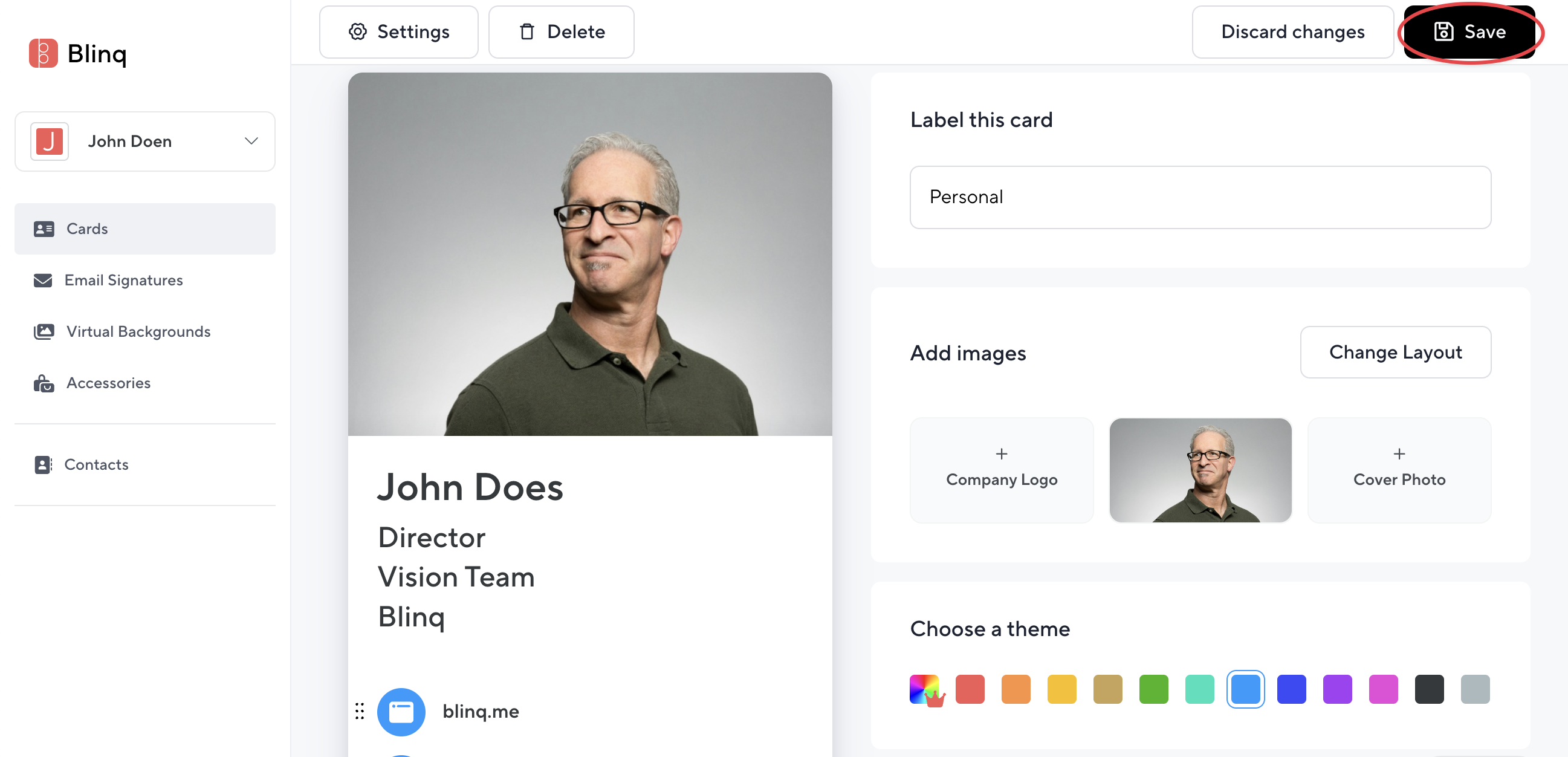1568x757 pixels.
Task: Choose the red theme color
Action: (970, 689)
